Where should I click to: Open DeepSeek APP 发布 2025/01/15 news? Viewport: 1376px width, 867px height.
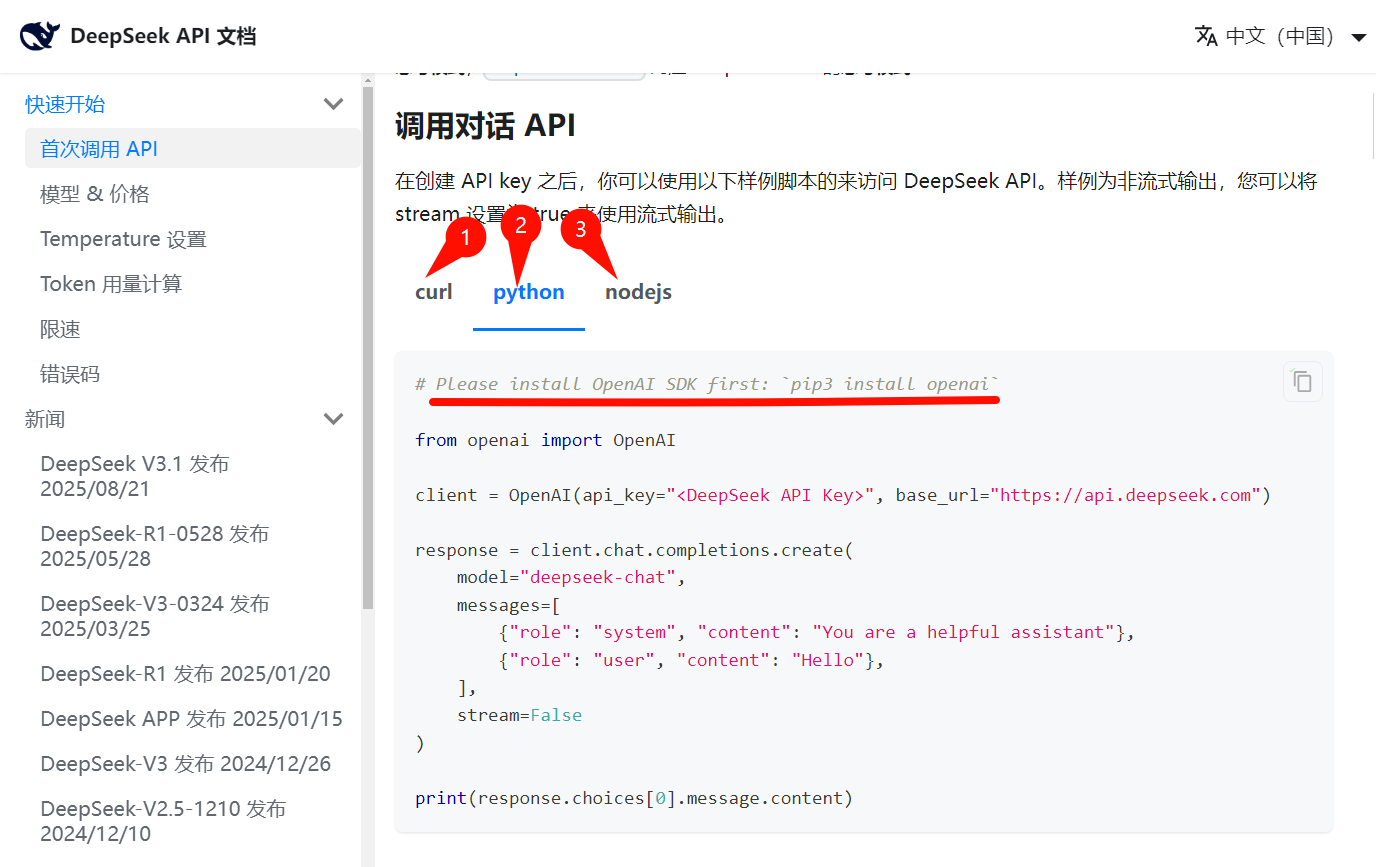[193, 719]
